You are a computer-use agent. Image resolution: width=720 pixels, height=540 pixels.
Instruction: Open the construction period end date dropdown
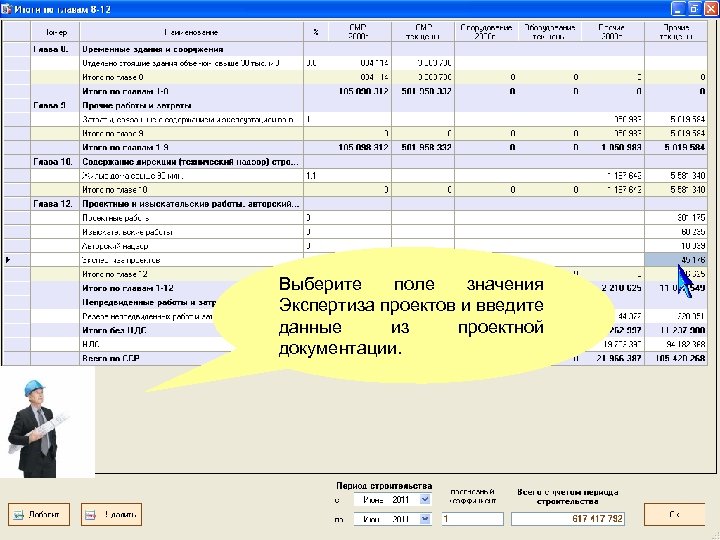[x=425, y=519]
